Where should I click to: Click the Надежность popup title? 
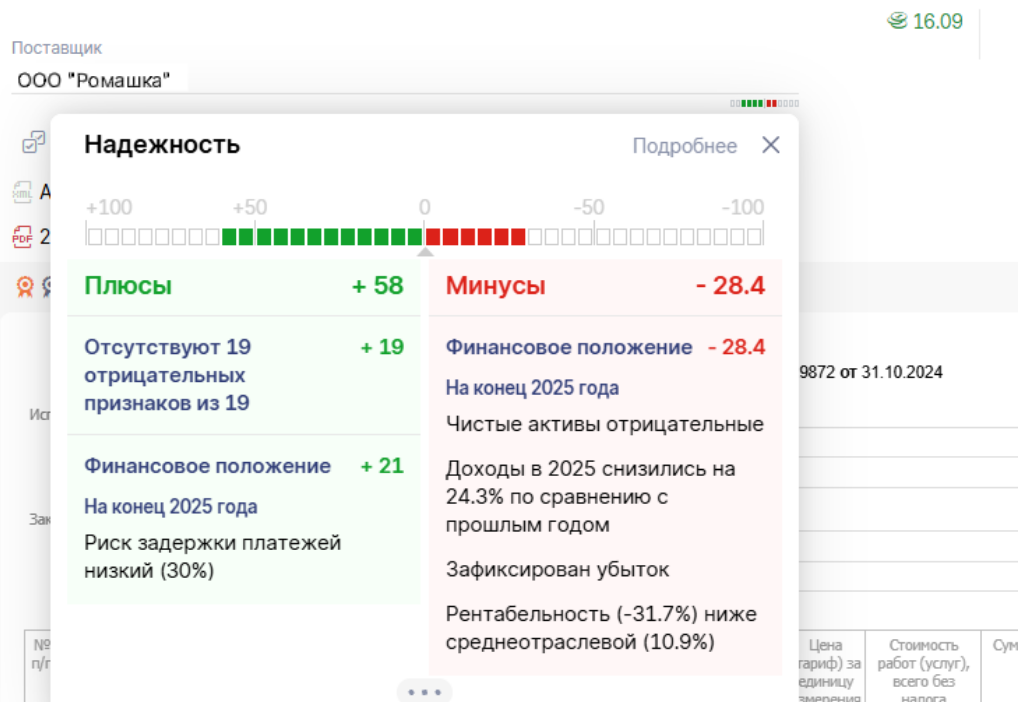coord(162,144)
